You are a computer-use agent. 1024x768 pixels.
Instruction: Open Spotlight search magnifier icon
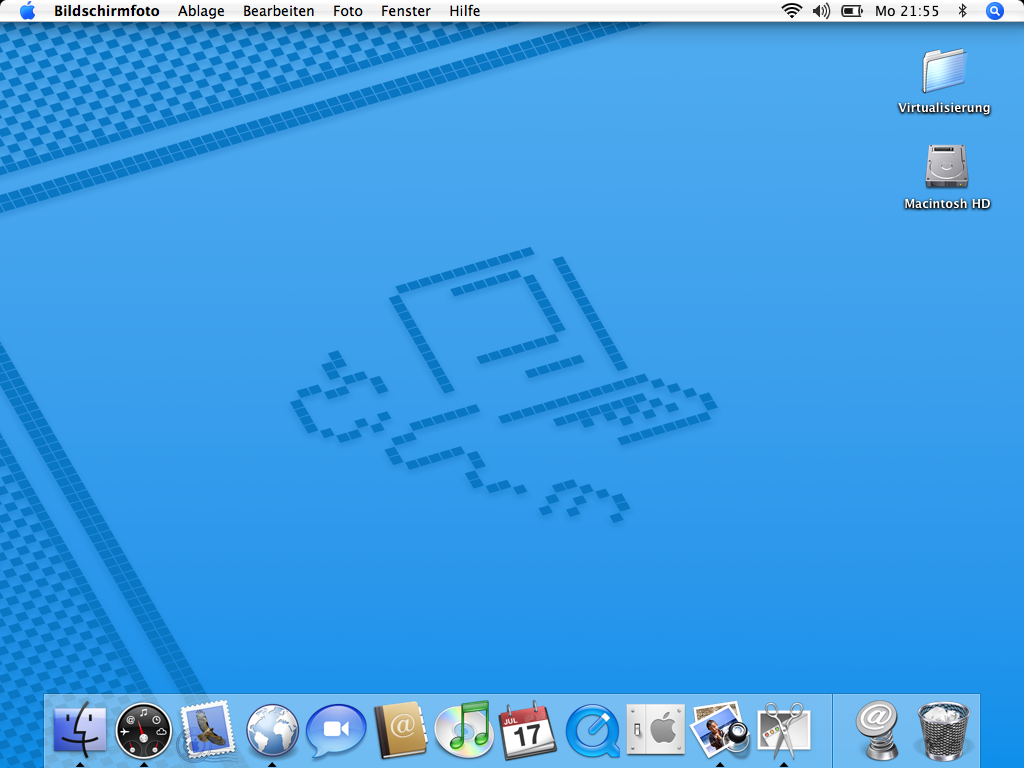995,11
